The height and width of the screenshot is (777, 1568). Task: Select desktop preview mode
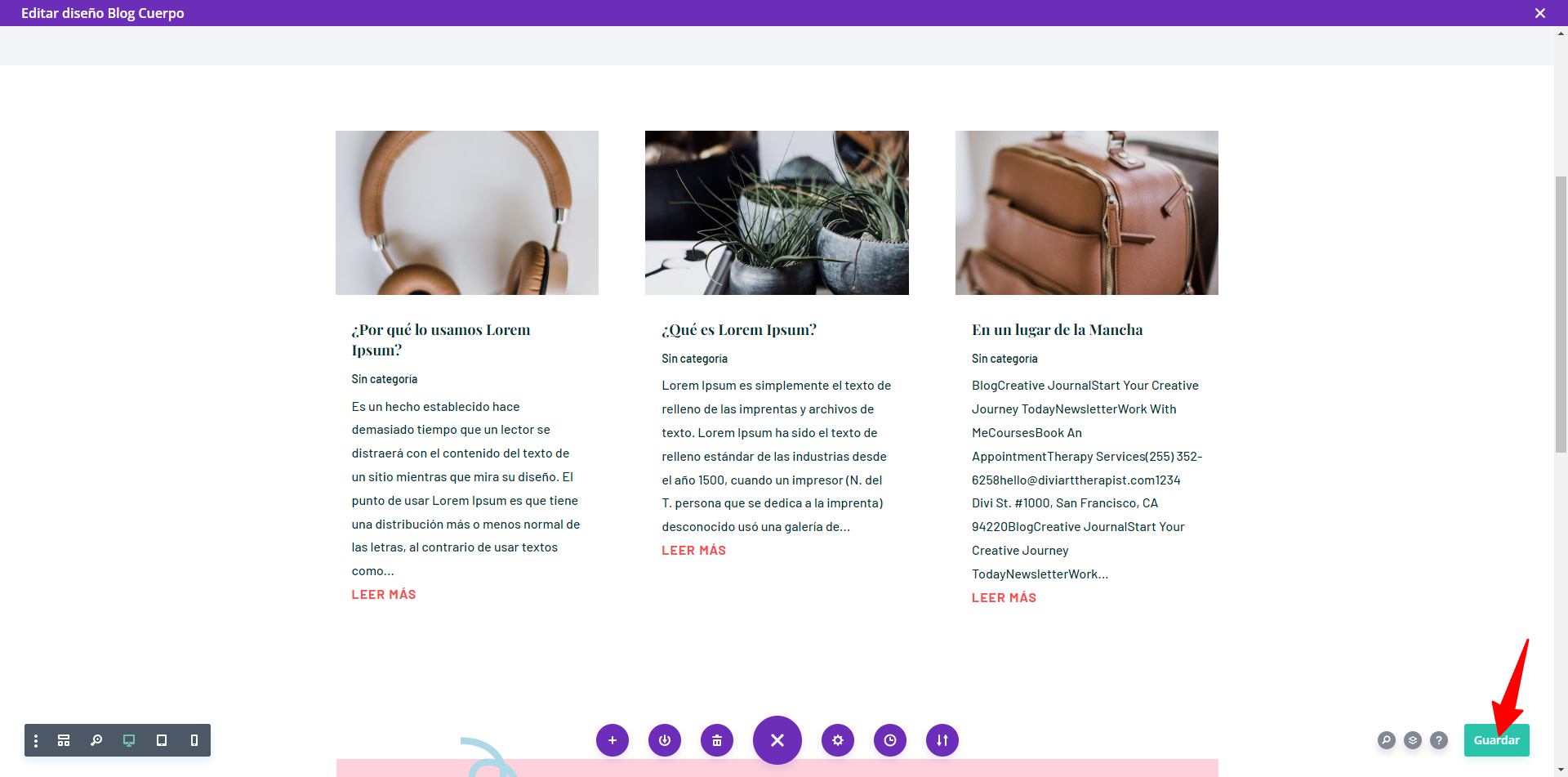point(129,740)
